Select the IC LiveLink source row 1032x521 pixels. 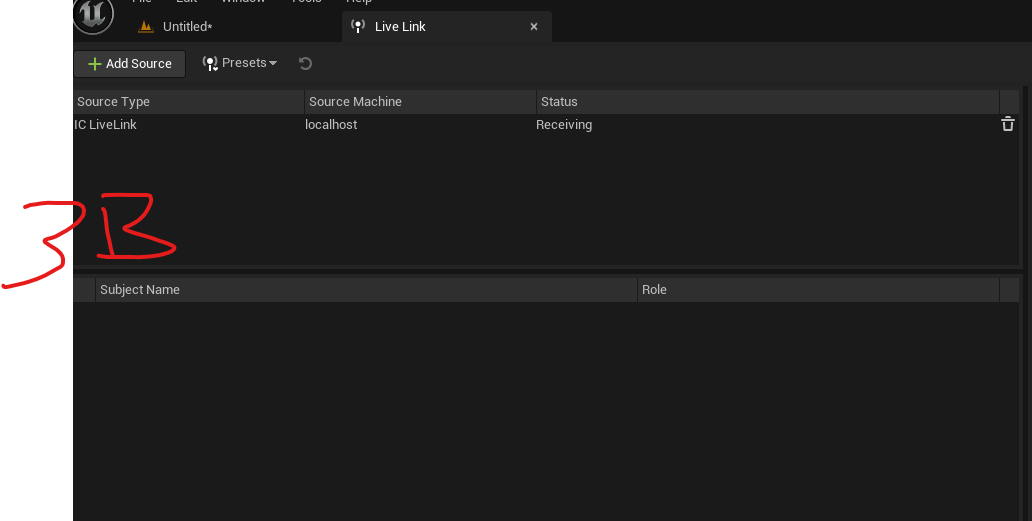[546, 124]
